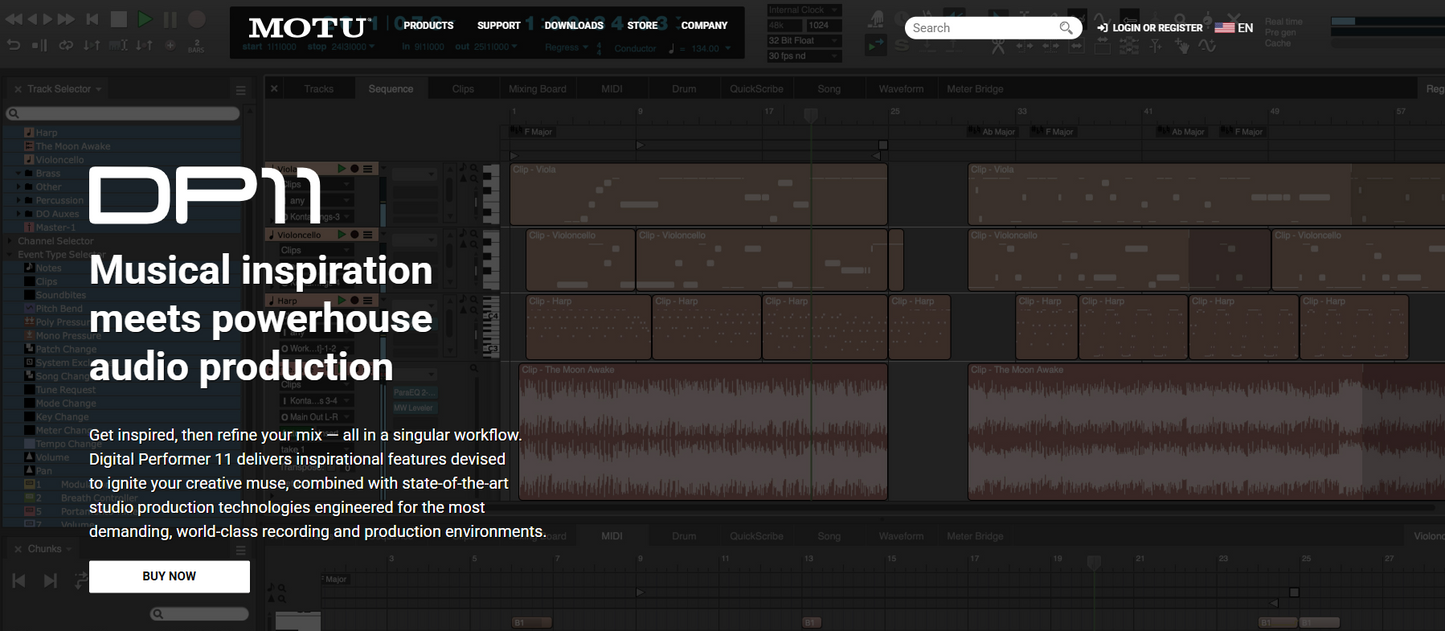
Task: Toggle playback enable on the Harp track
Action: [341, 301]
